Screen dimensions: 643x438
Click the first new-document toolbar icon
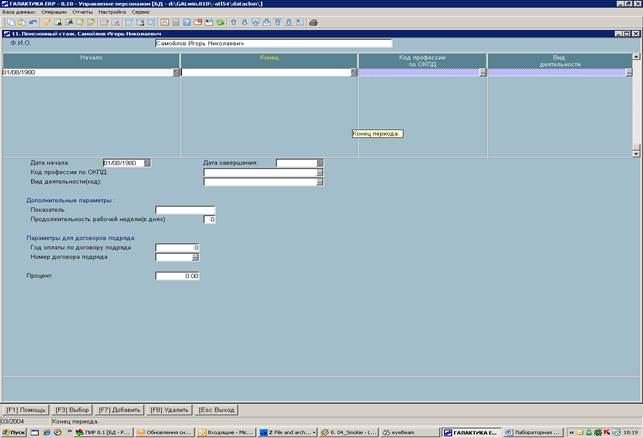coord(8,22)
